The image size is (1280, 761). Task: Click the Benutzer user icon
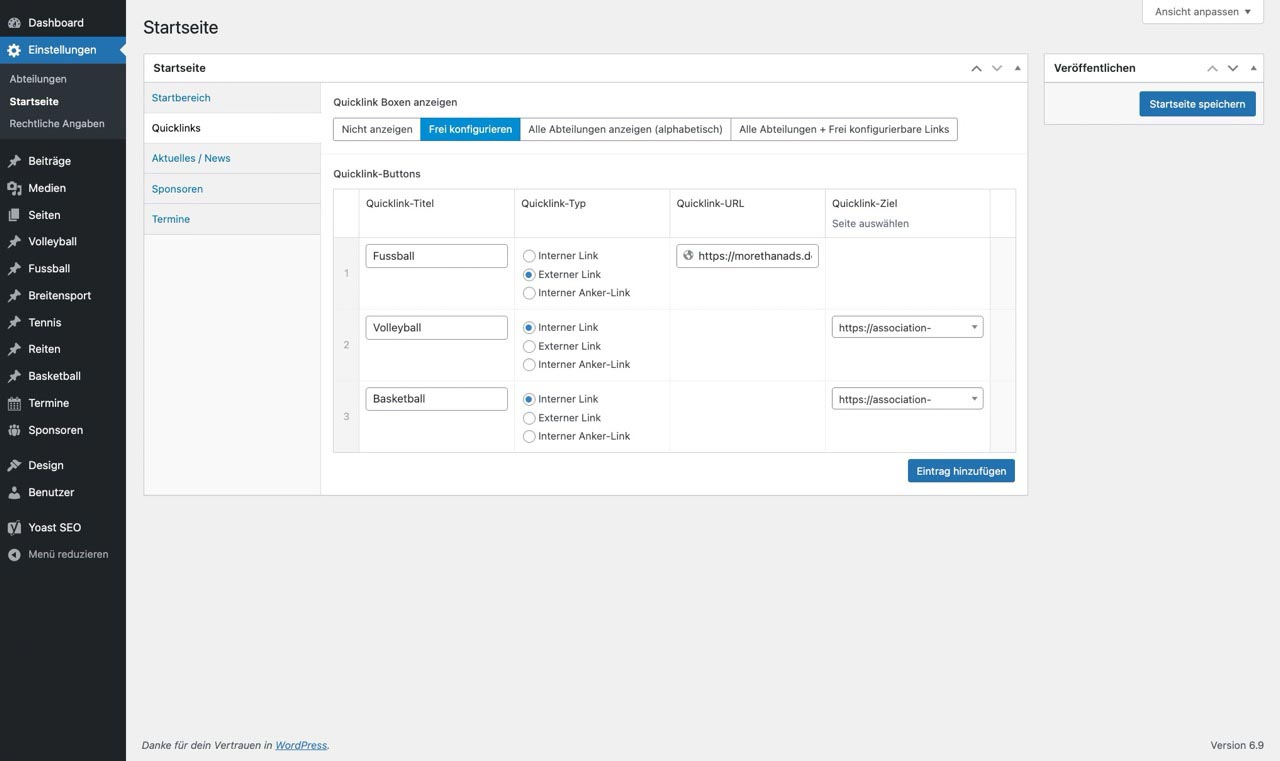point(14,492)
